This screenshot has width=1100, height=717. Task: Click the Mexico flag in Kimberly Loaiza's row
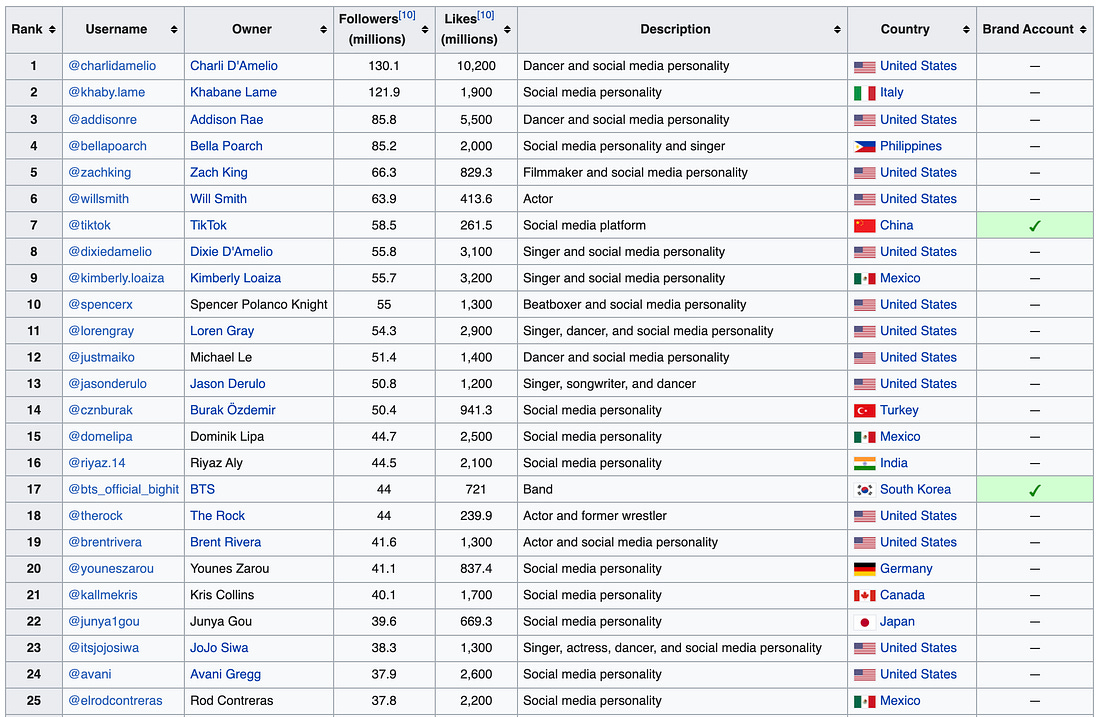pos(864,279)
